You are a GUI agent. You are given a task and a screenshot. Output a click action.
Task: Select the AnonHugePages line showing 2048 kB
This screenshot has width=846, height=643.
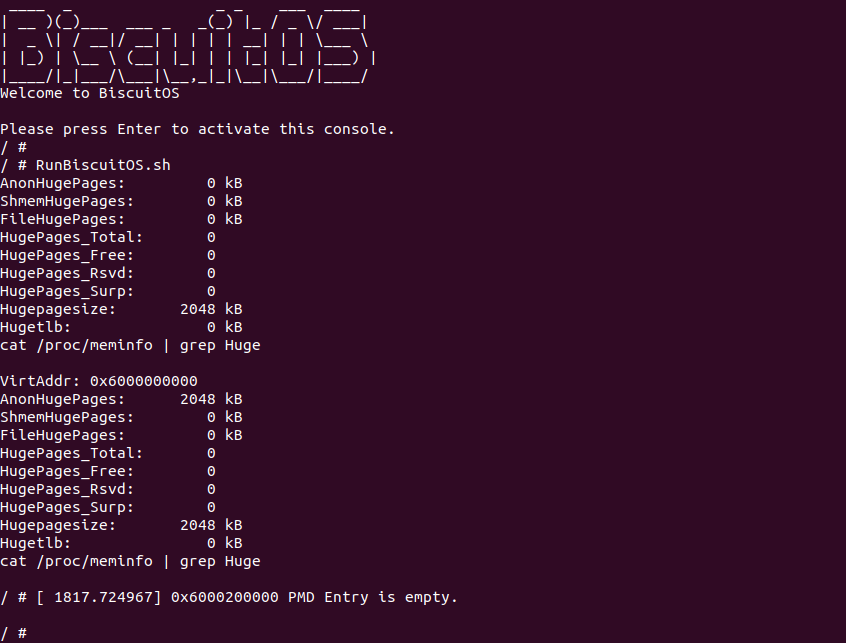(x=120, y=399)
